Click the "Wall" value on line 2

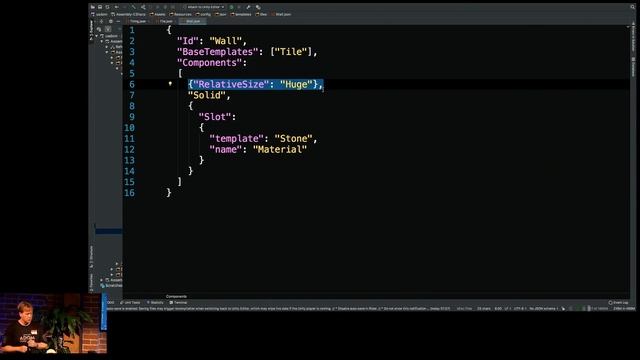226,41
